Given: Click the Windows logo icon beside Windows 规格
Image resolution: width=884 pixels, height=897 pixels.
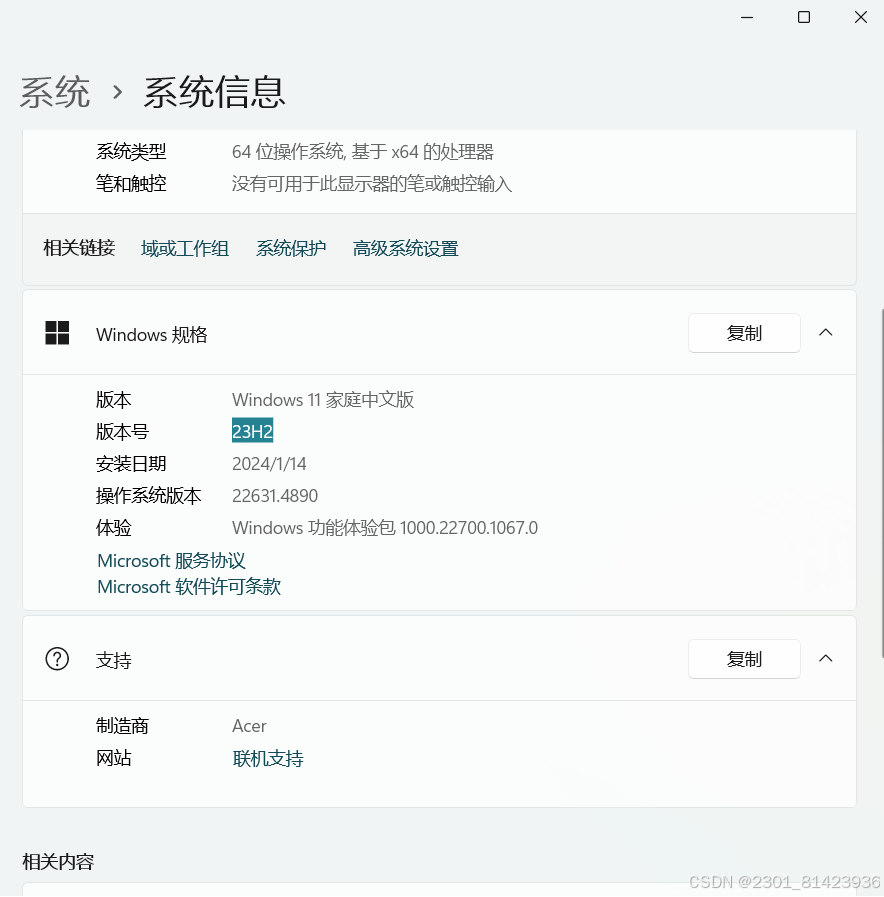Looking at the screenshot, I should pos(57,333).
